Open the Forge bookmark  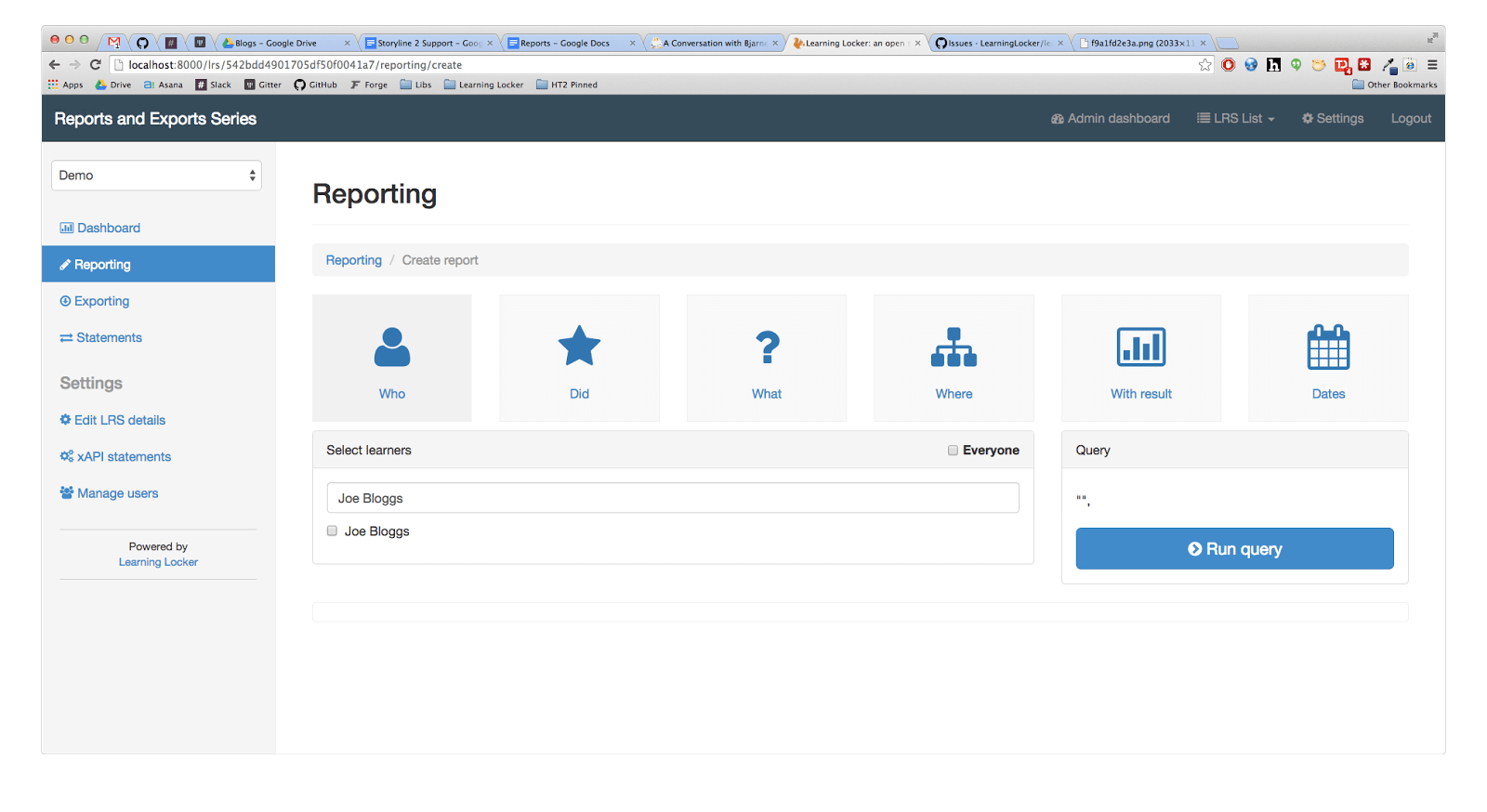click(369, 85)
